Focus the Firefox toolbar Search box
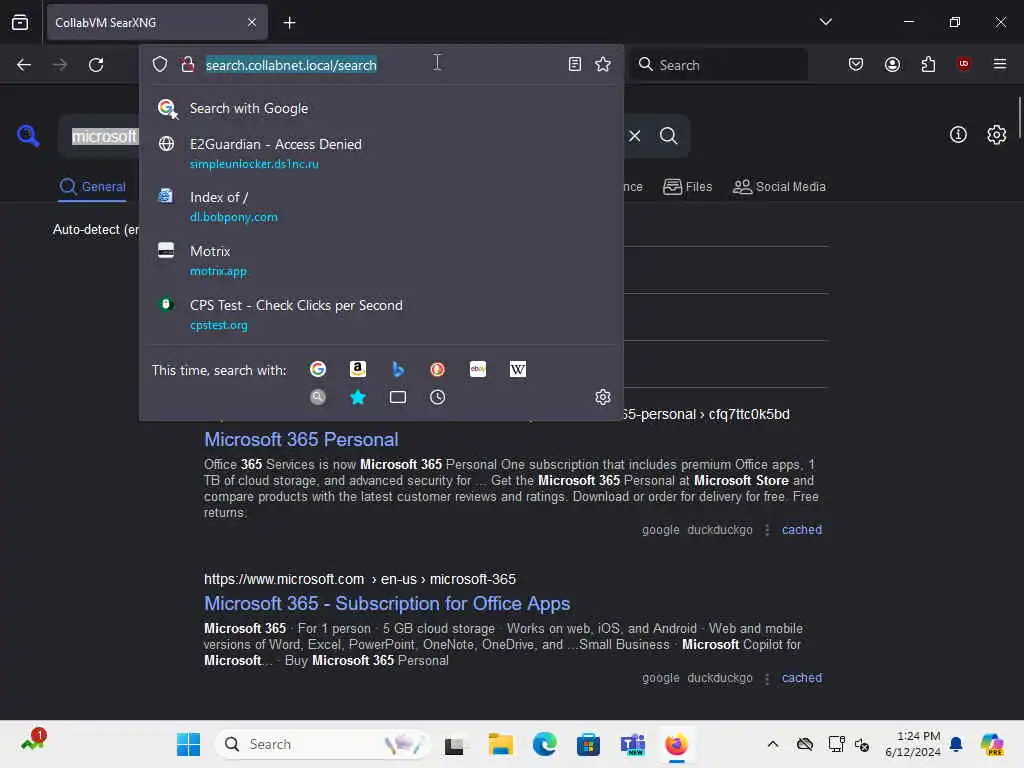Viewport: 1024px width, 768px height. (720, 65)
